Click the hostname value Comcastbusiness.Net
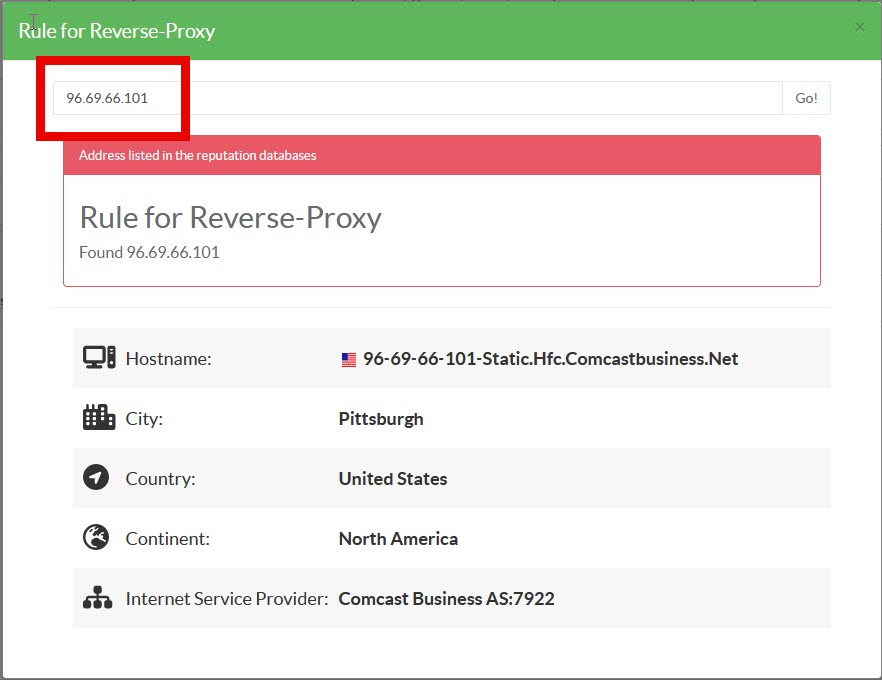This screenshot has width=882, height=680. (x=550, y=358)
